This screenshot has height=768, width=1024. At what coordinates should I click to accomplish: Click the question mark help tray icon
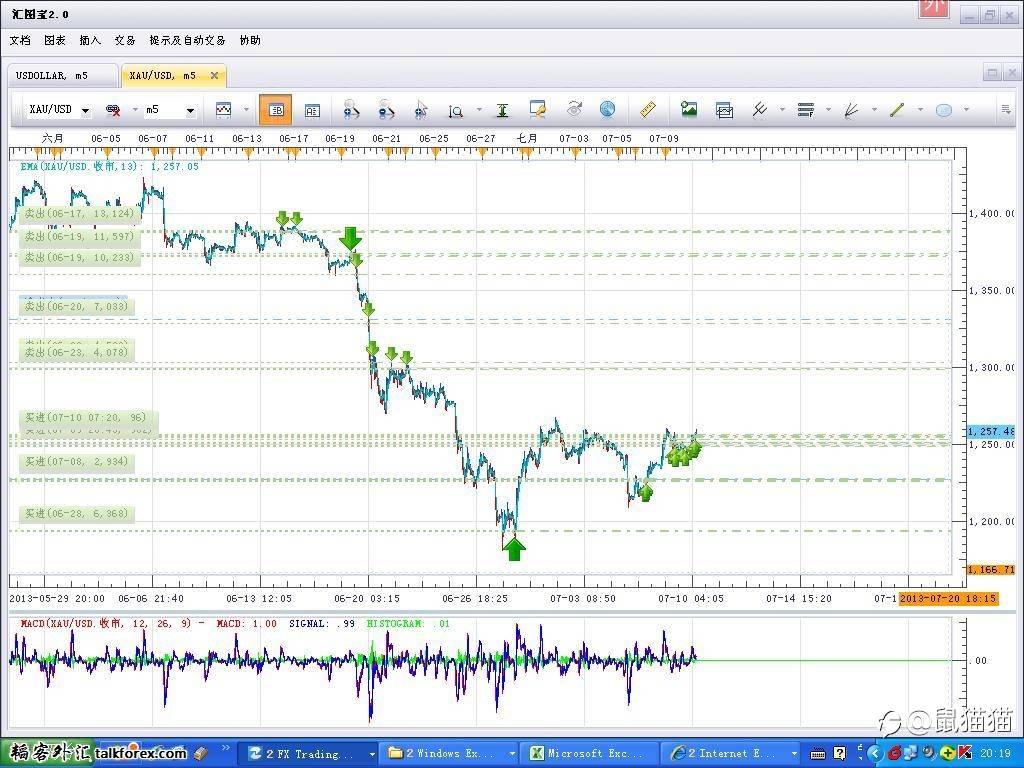[x=840, y=754]
